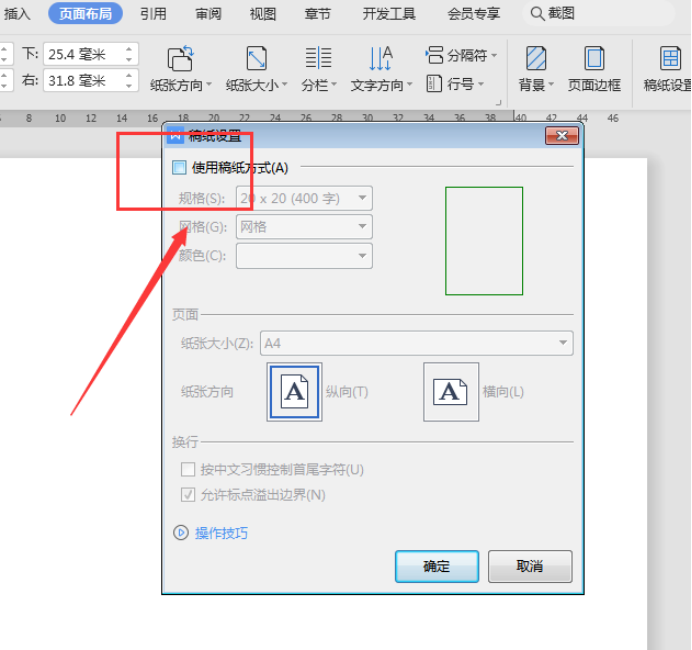Open the grid (网格) type dropdown
The width and height of the screenshot is (692, 650).
304,227
